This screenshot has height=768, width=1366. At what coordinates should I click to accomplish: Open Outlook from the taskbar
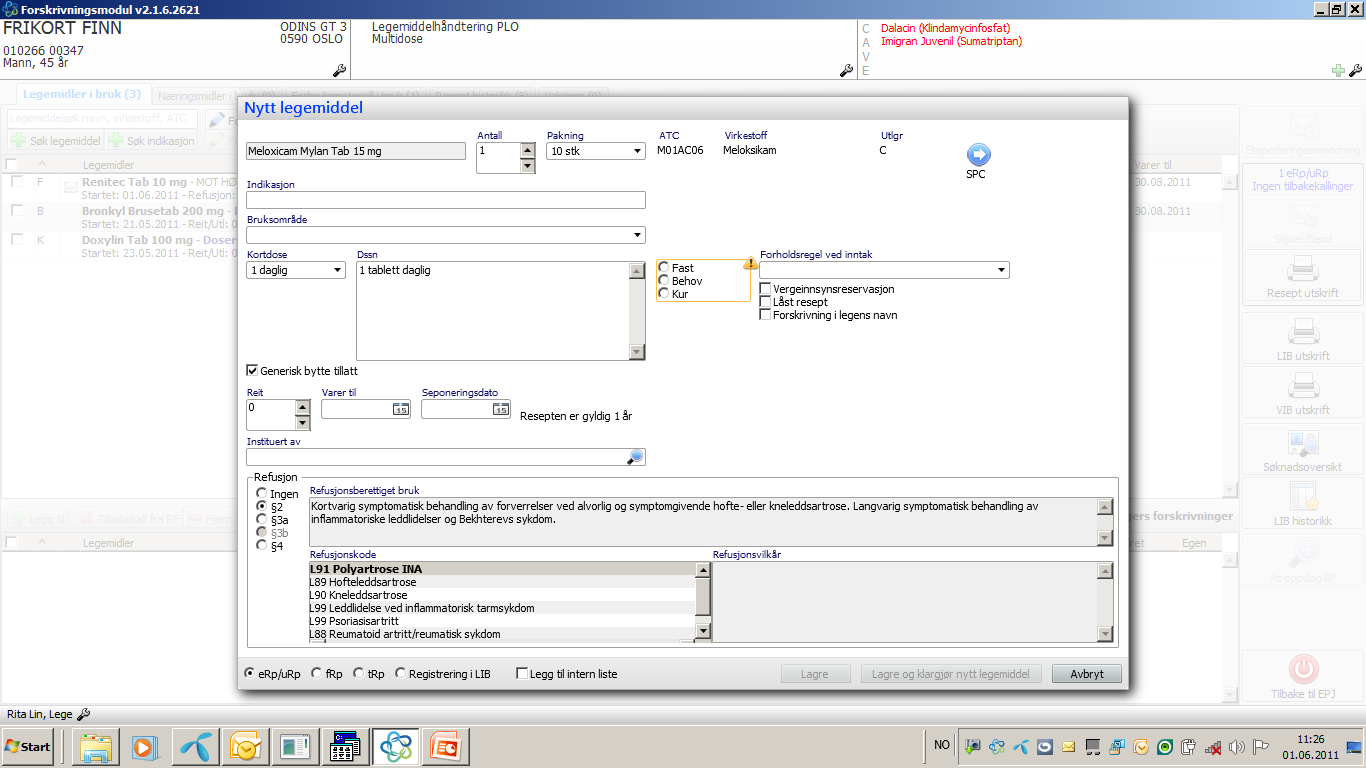point(246,746)
